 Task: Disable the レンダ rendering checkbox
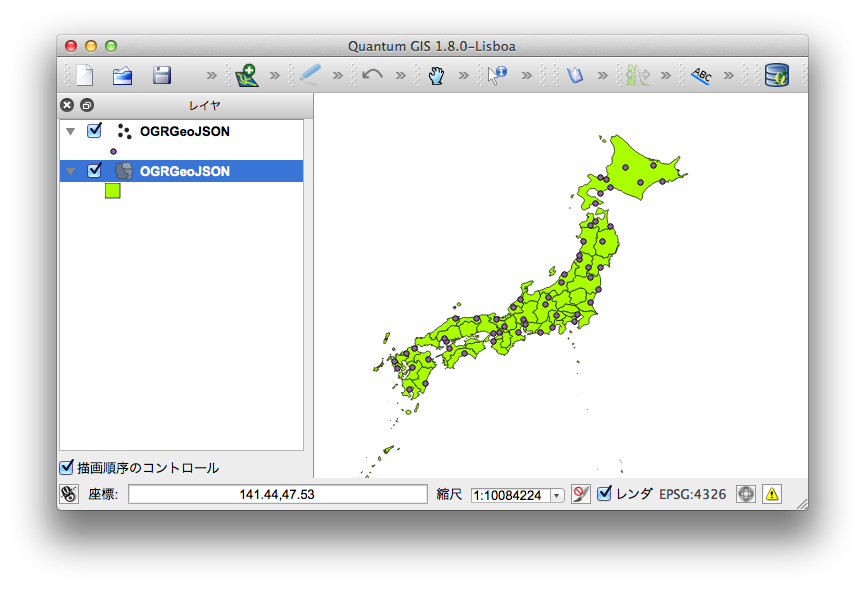click(x=605, y=493)
